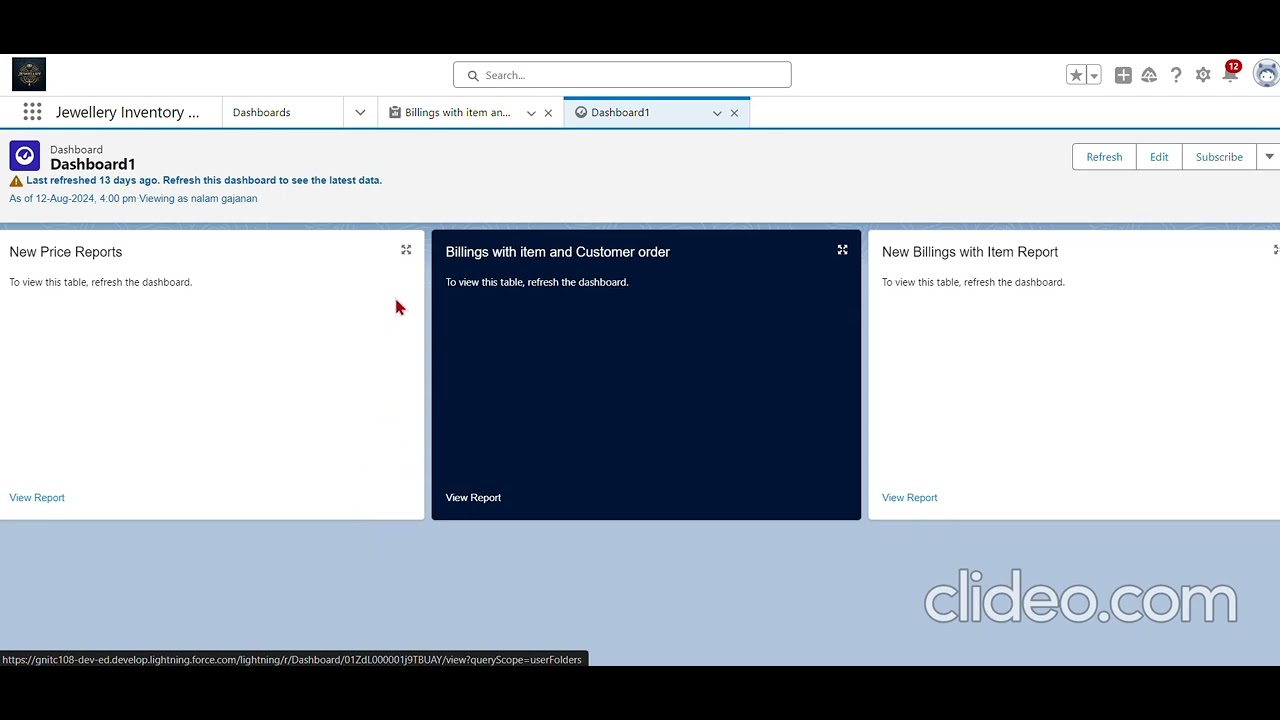Open the notifications bell

pyautogui.click(x=1230, y=75)
